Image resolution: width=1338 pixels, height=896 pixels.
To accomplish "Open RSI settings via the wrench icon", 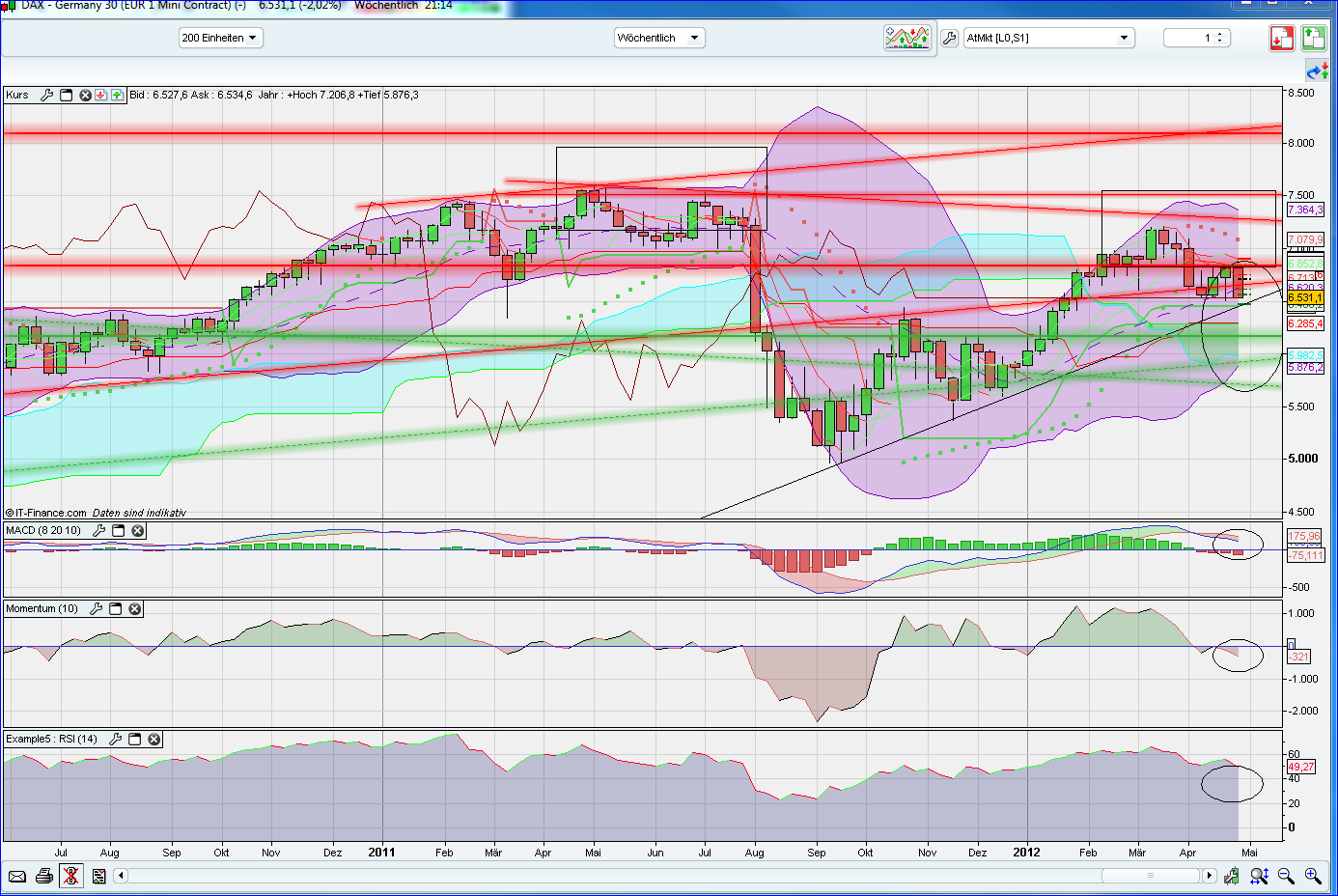I will [115, 739].
